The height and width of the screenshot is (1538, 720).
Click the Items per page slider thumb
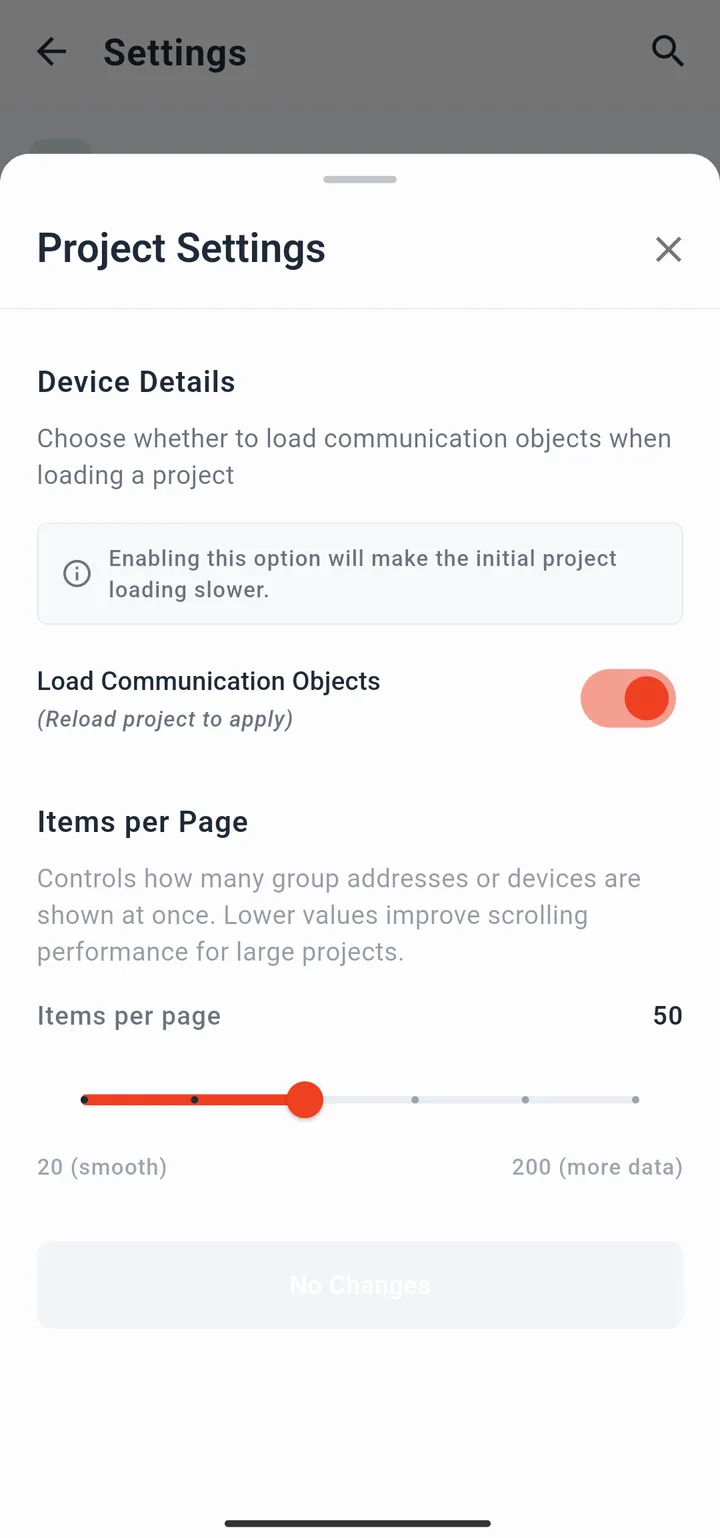pos(305,1100)
